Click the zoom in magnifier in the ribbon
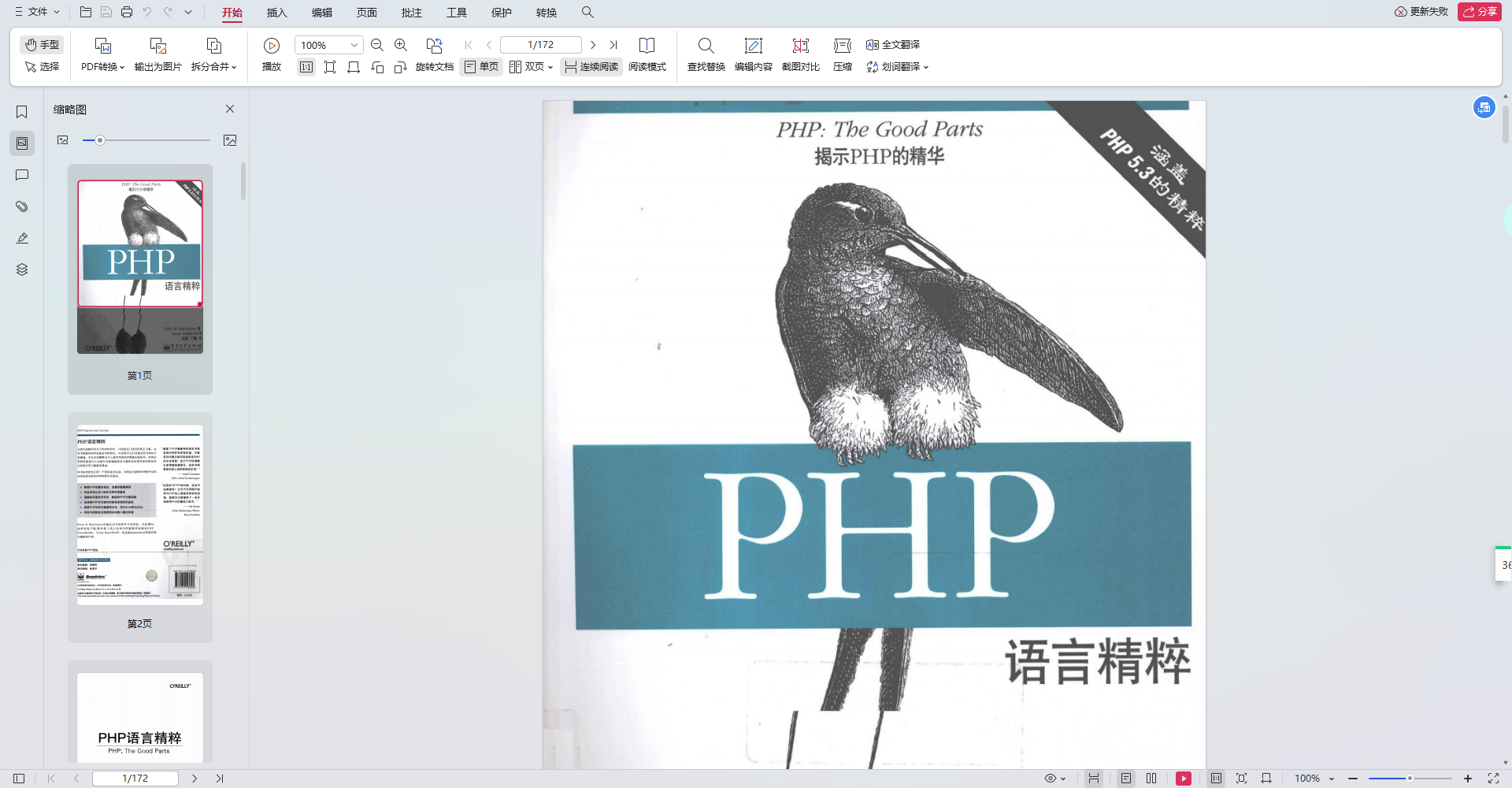 pos(401,45)
